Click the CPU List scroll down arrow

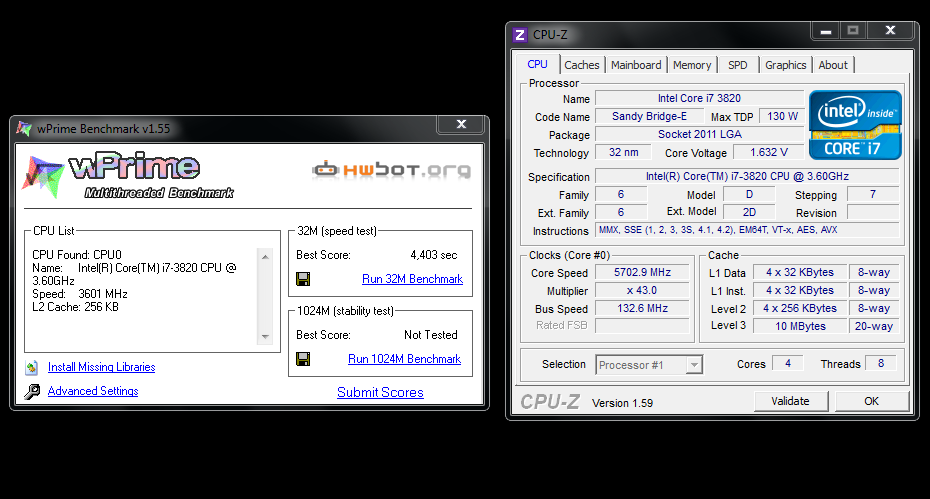265,336
